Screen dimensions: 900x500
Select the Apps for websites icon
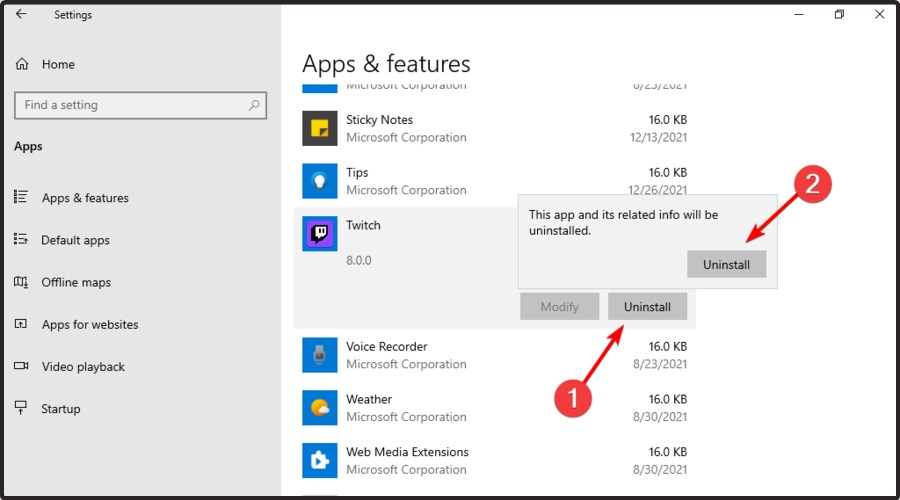(x=21, y=324)
